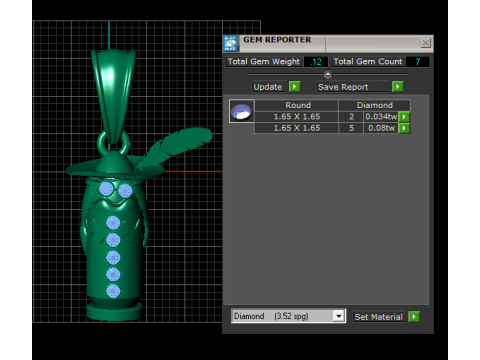Viewport: 480px width, 360px height.
Task: Click the Update button
Action: (x=269, y=87)
